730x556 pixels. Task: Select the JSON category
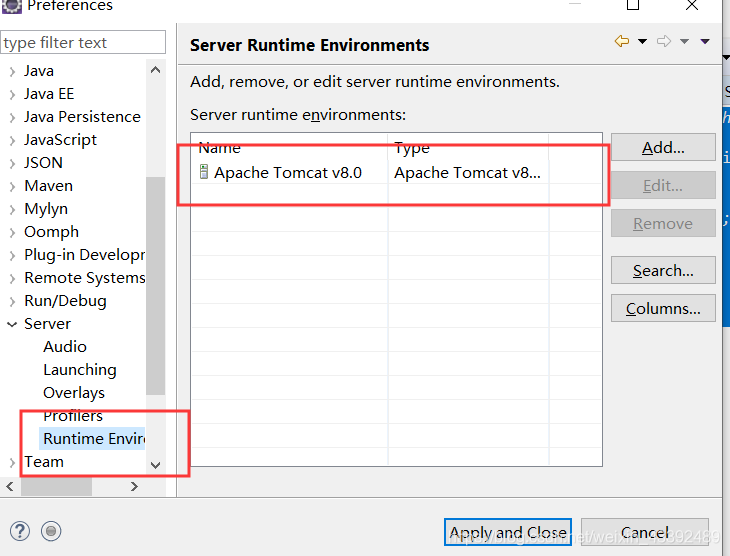[x=43, y=163]
